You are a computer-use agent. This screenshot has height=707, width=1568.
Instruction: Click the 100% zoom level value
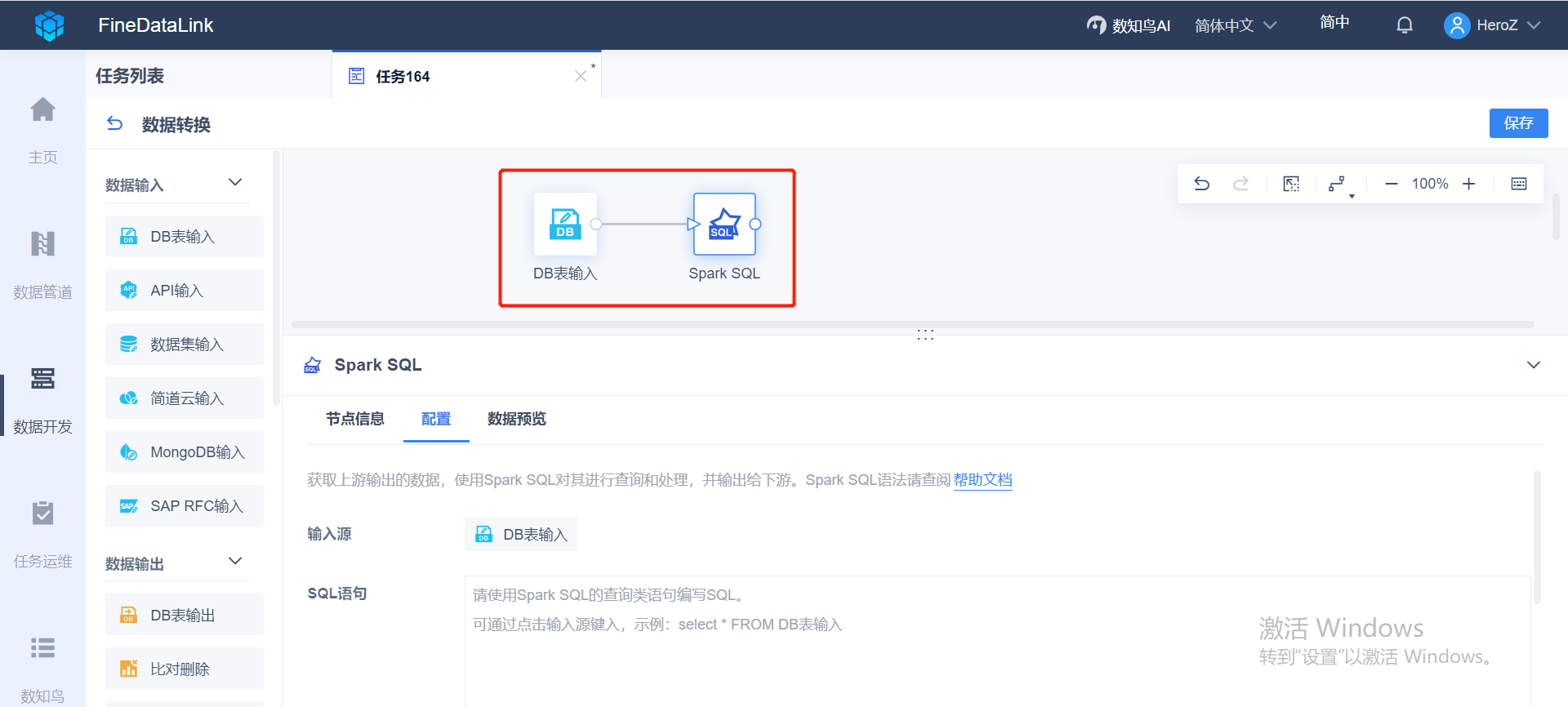pos(1430,184)
